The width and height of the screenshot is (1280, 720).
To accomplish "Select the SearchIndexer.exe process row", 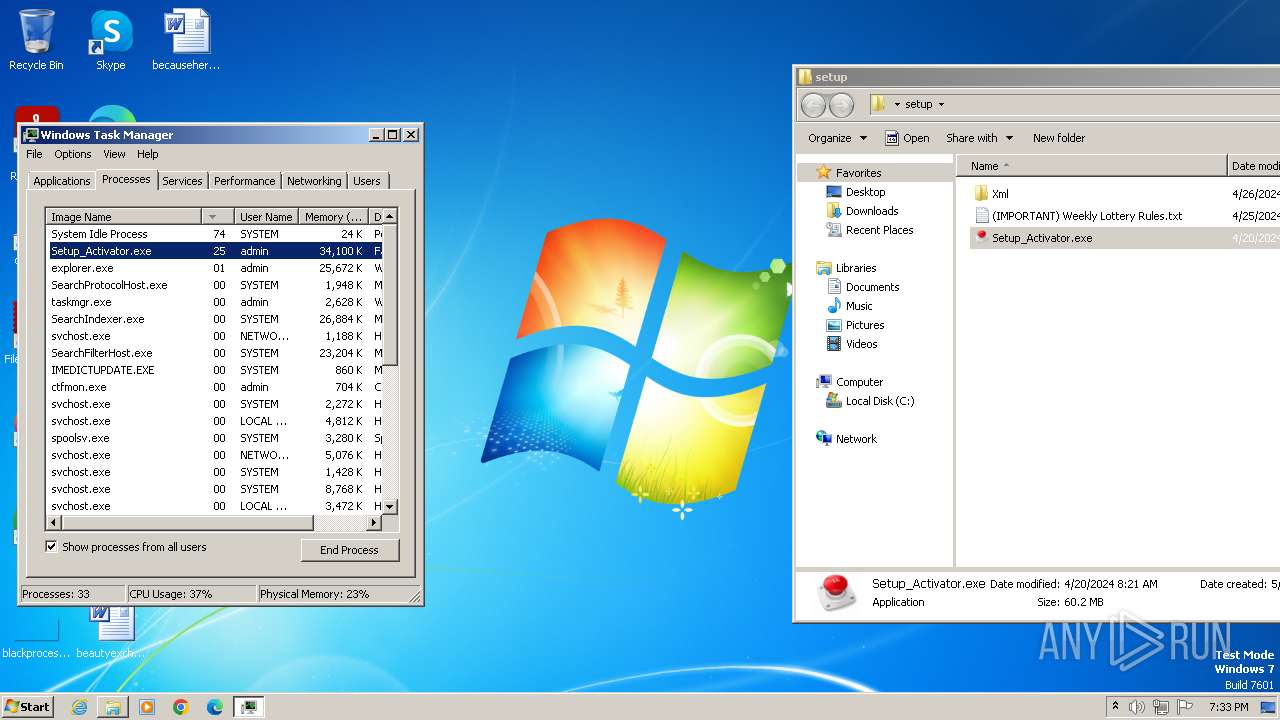I will tap(214, 319).
